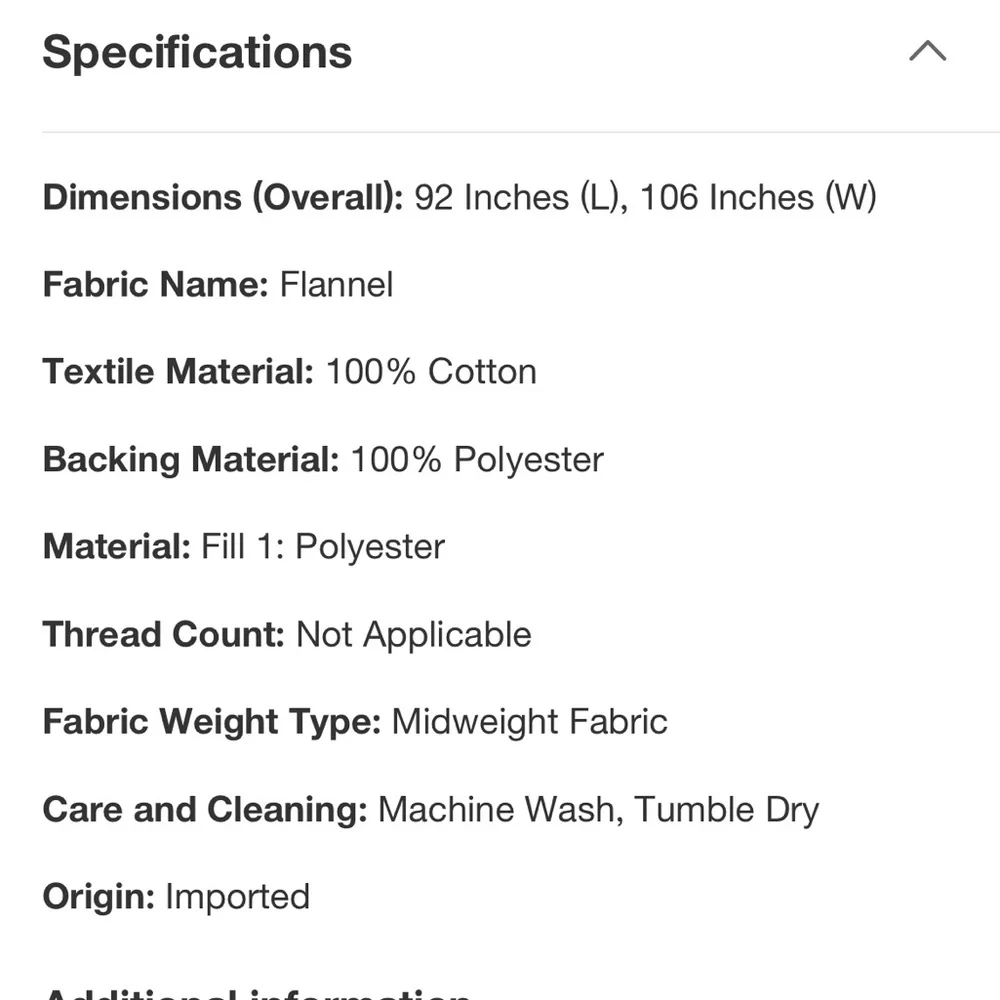Viewport: 1000px width, 1000px height.
Task: Click the 92 Inches (L), 106 Inches (W) value
Action: tap(645, 197)
